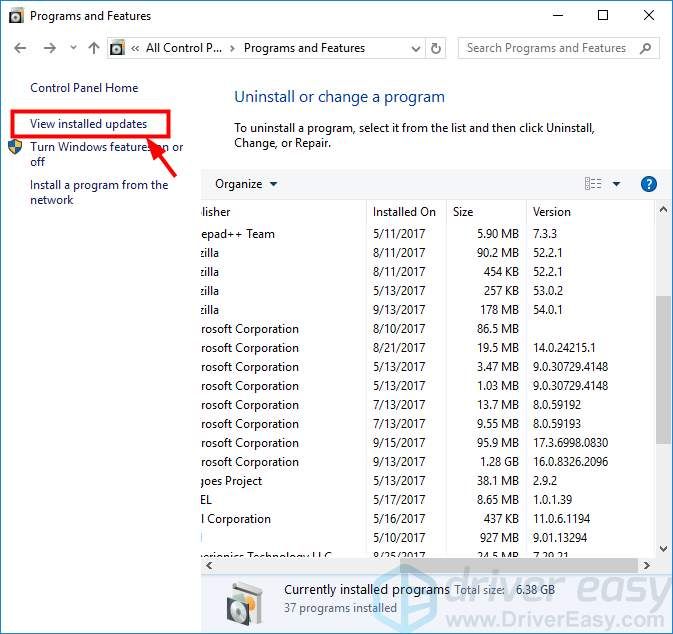The width and height of the screenshot is (673, 634).
Task: Click the search magnifier icon
Action: [x=646, y=48]
